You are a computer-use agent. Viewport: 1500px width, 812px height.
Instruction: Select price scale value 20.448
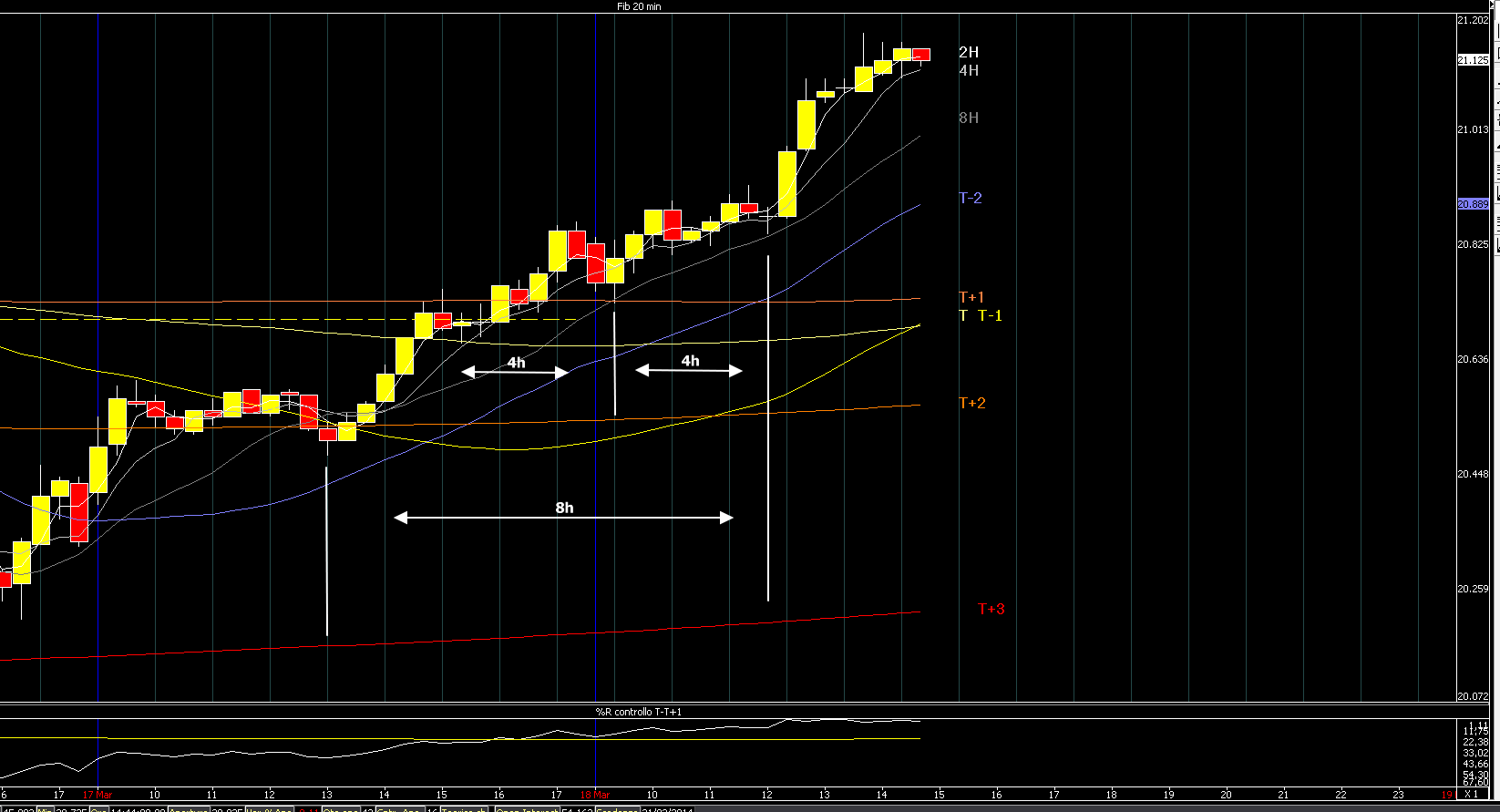[1473, 474]
